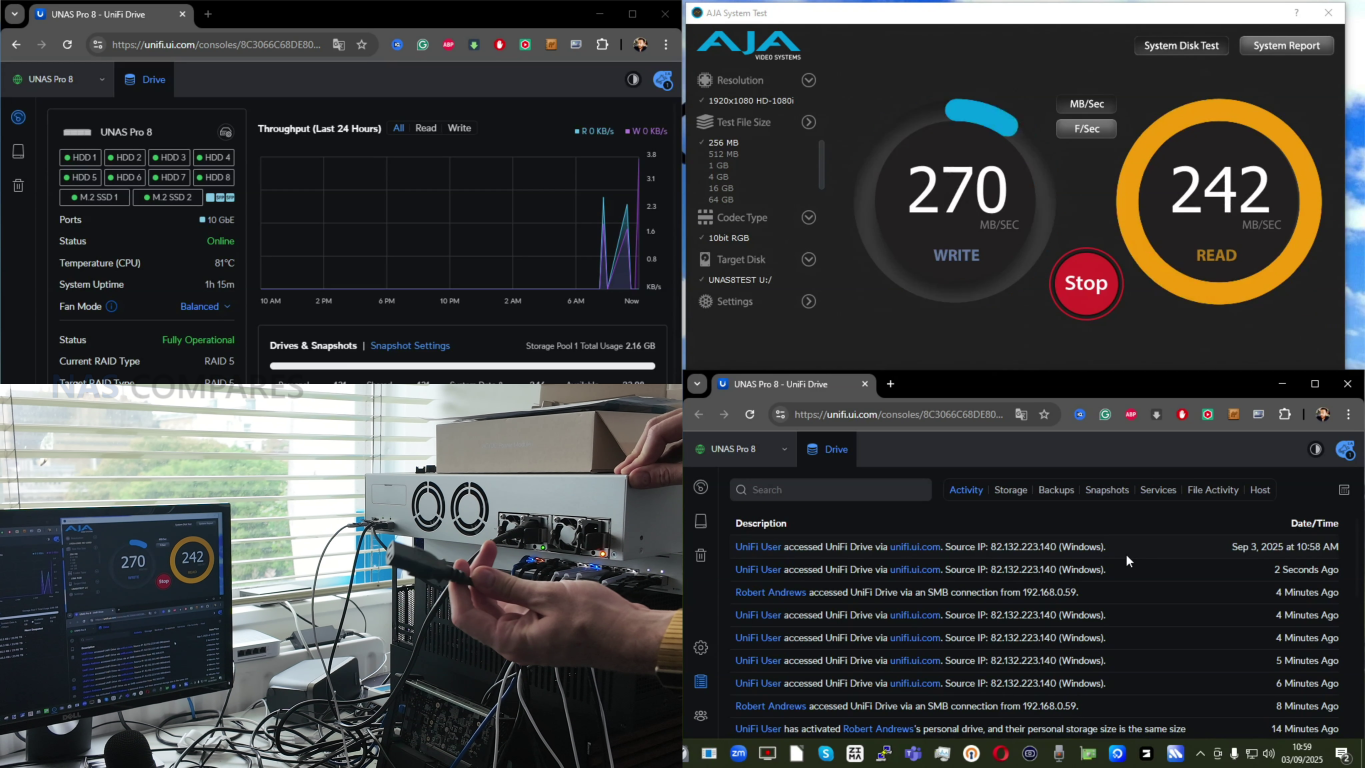
Task: Click the AJA System Report button
Action: coord(1286,45)
